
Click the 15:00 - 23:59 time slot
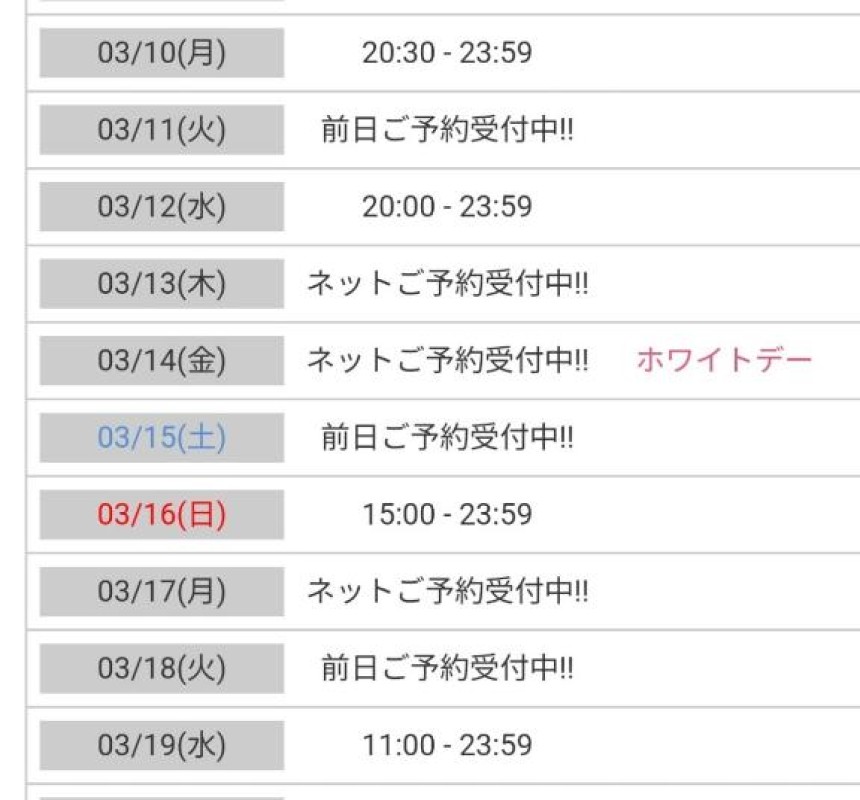(447, 515)
